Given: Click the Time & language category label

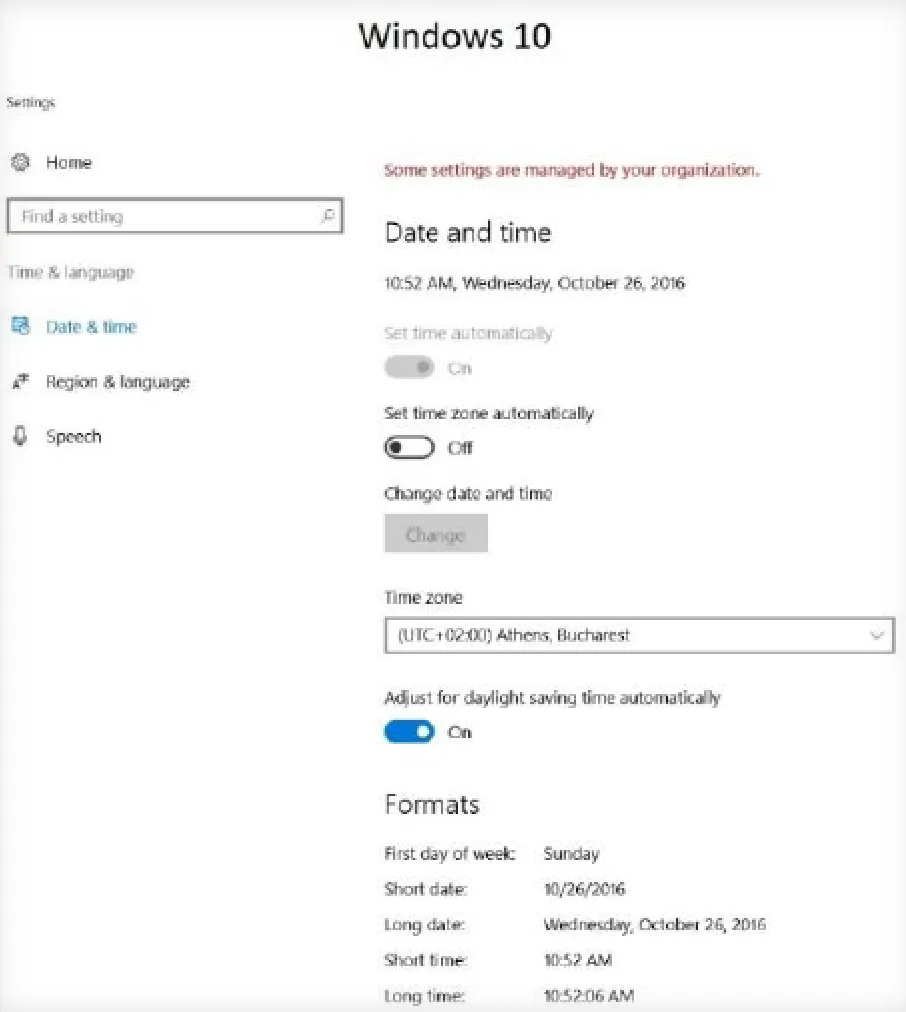Looking at the screenshot, I should tap(71, 272).
